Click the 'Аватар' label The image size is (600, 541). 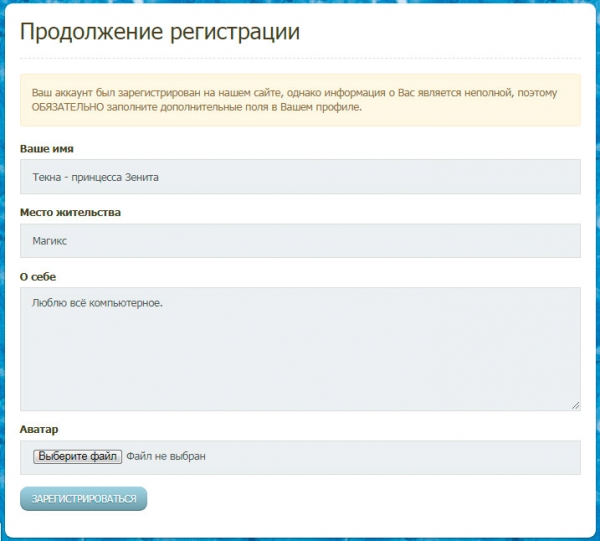tap(39, 429)
